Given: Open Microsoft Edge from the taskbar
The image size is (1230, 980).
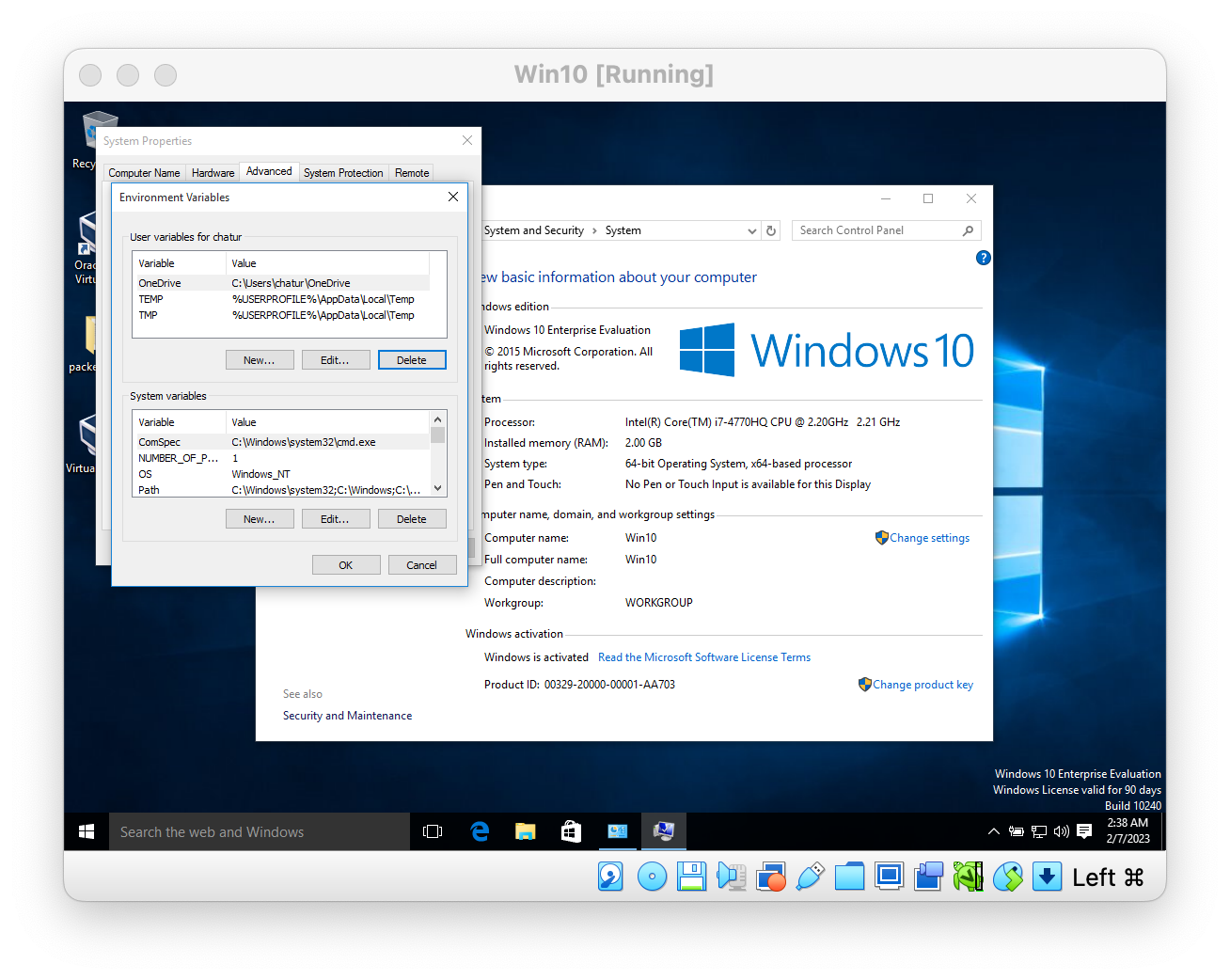Looking at the screenshot, I should (480, 831).
